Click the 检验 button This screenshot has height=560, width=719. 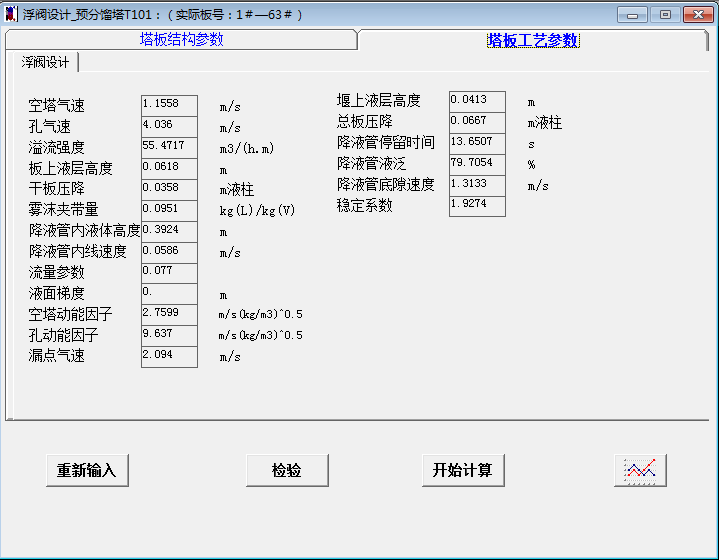pos(287,470)
